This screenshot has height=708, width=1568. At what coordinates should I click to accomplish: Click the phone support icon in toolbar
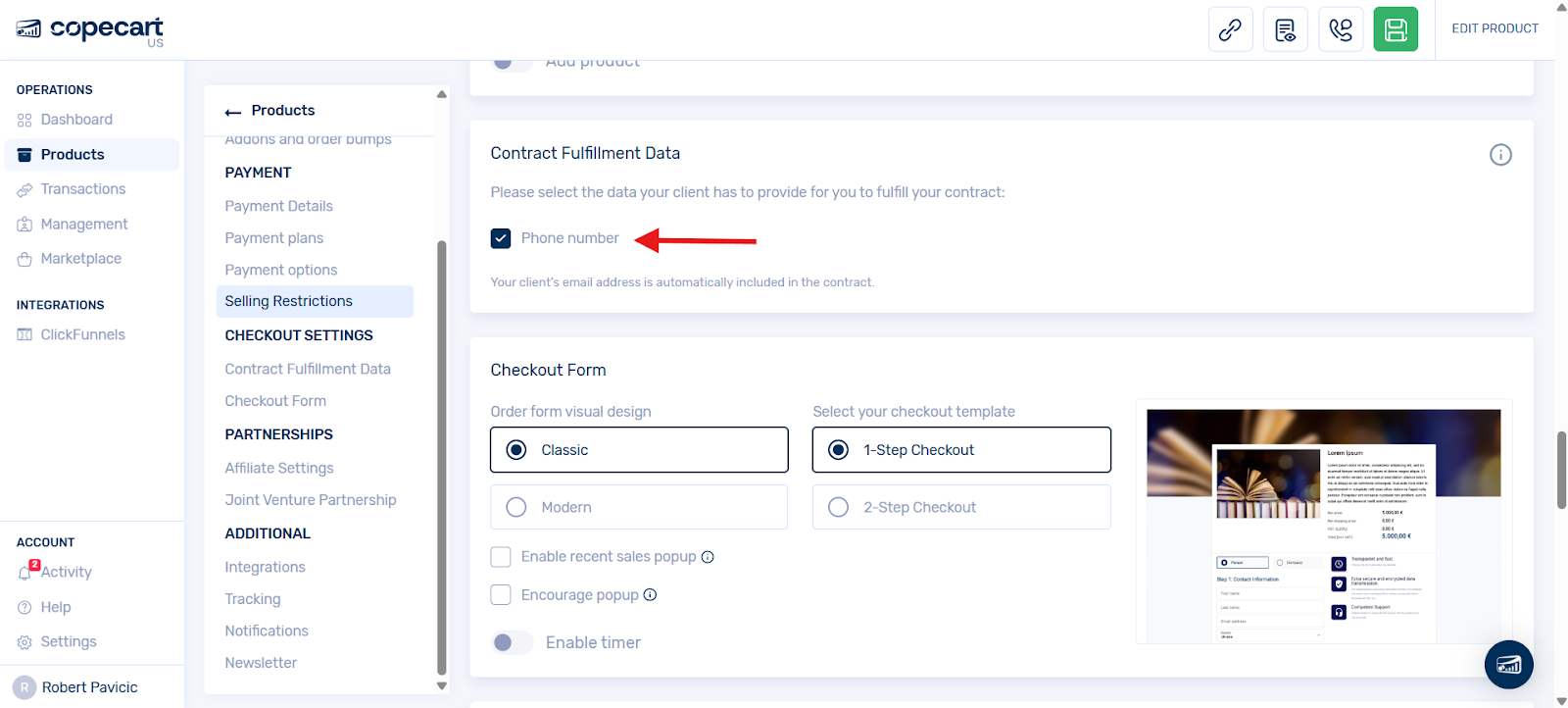[1341, 29]
